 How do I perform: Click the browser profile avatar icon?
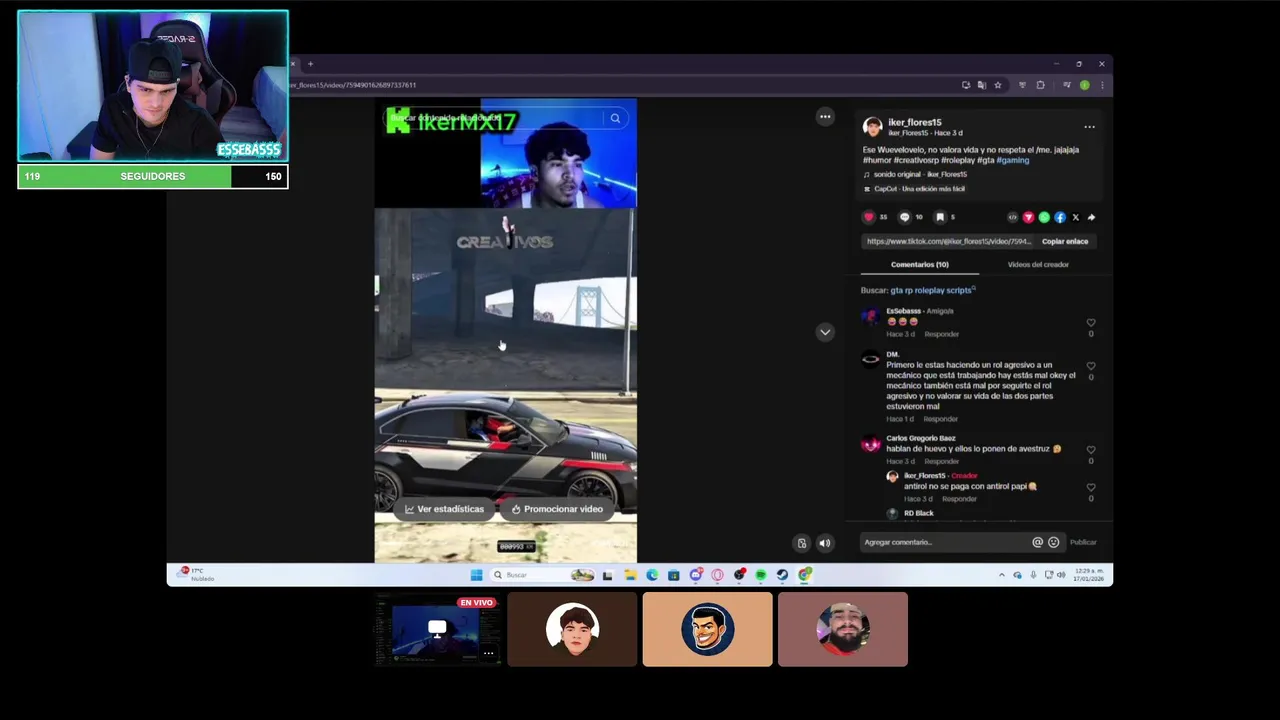tap(1084, 85)
